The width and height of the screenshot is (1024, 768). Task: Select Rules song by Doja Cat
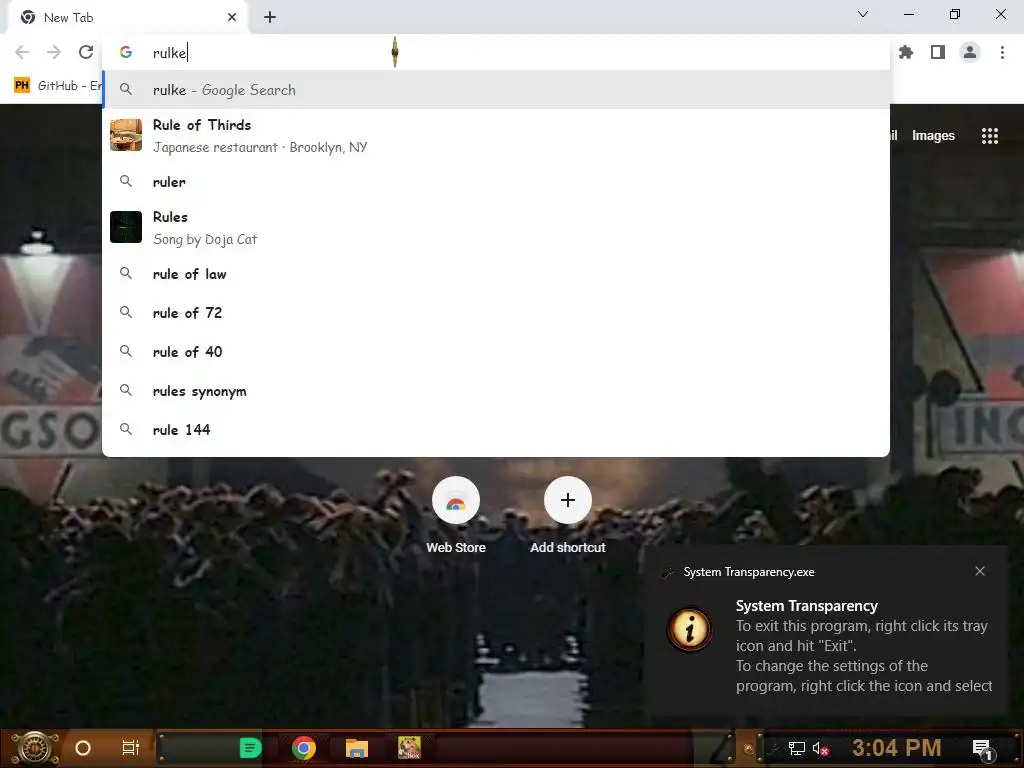(496, 228)
